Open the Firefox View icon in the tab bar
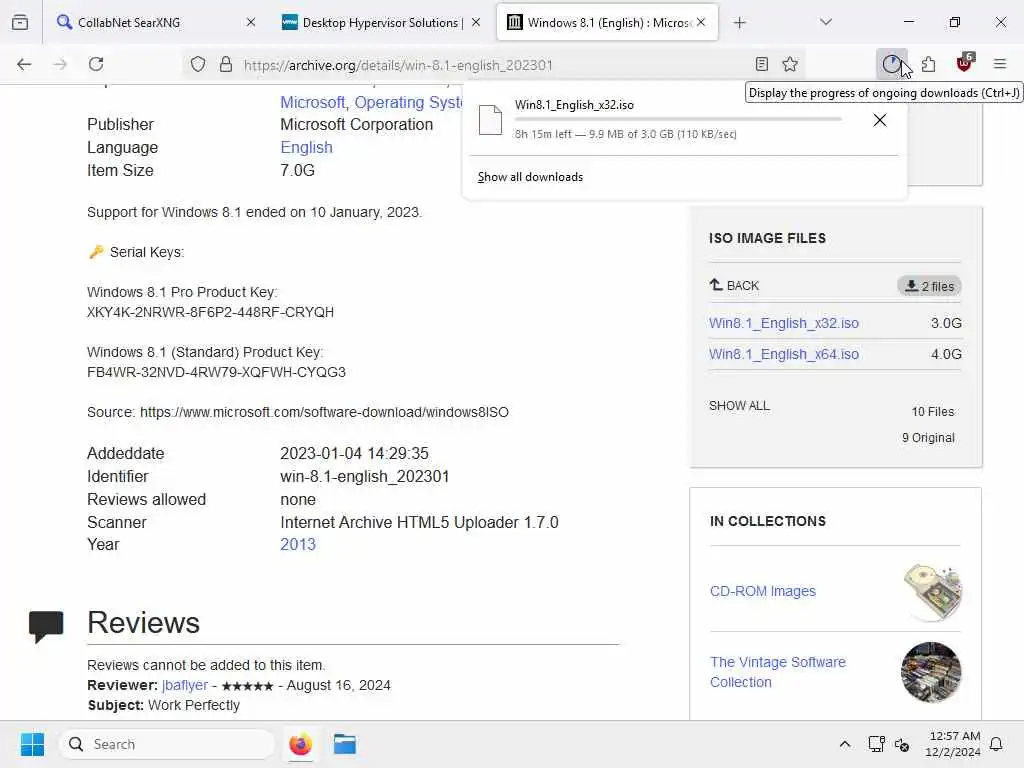Viewport: 1024px width, 768px height. tap(20, 22)
